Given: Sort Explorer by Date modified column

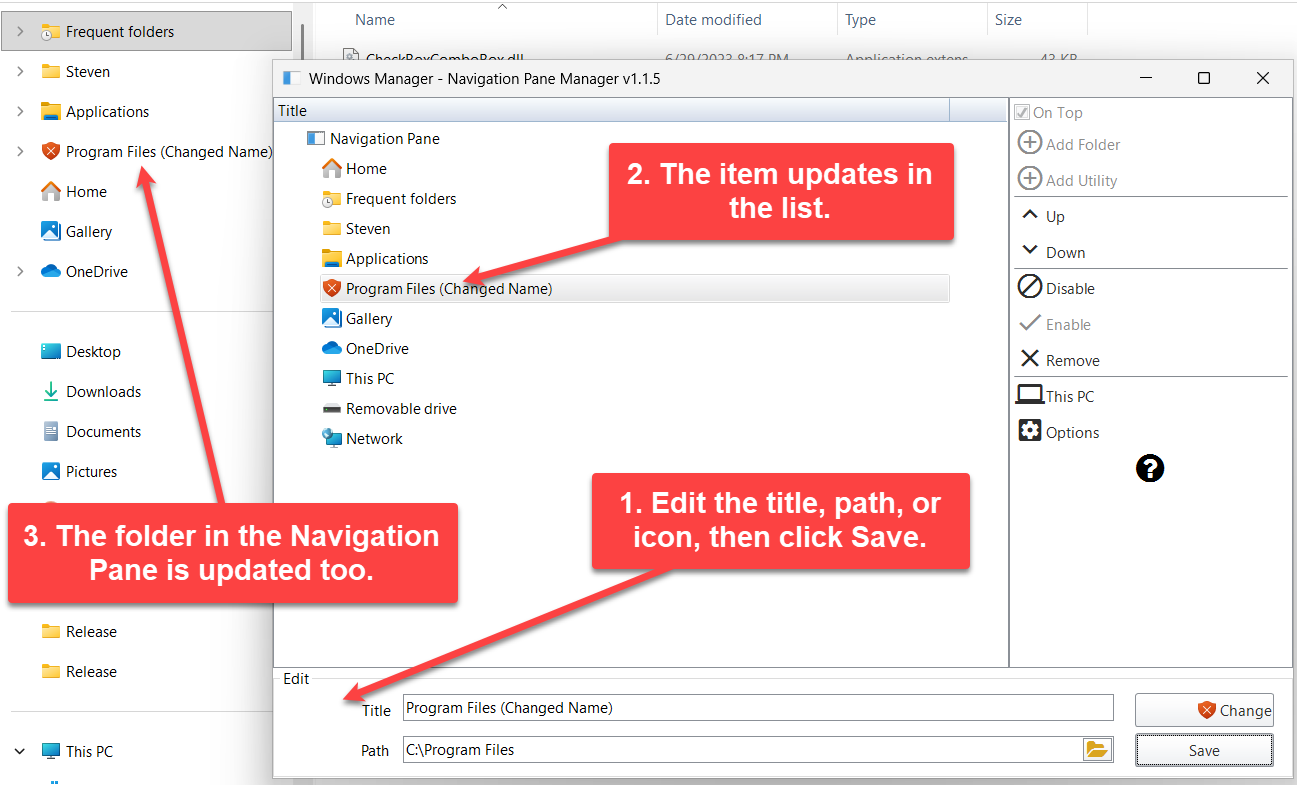Looking at the screenshot, I should click(x=713, y=19).
